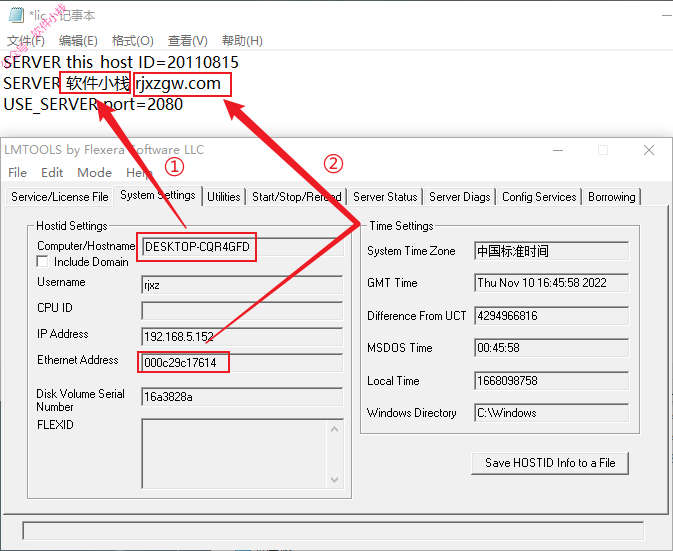Open Notepad 查看(V) menu
Viewport: 673px width, 551px height.
(188, 41)
